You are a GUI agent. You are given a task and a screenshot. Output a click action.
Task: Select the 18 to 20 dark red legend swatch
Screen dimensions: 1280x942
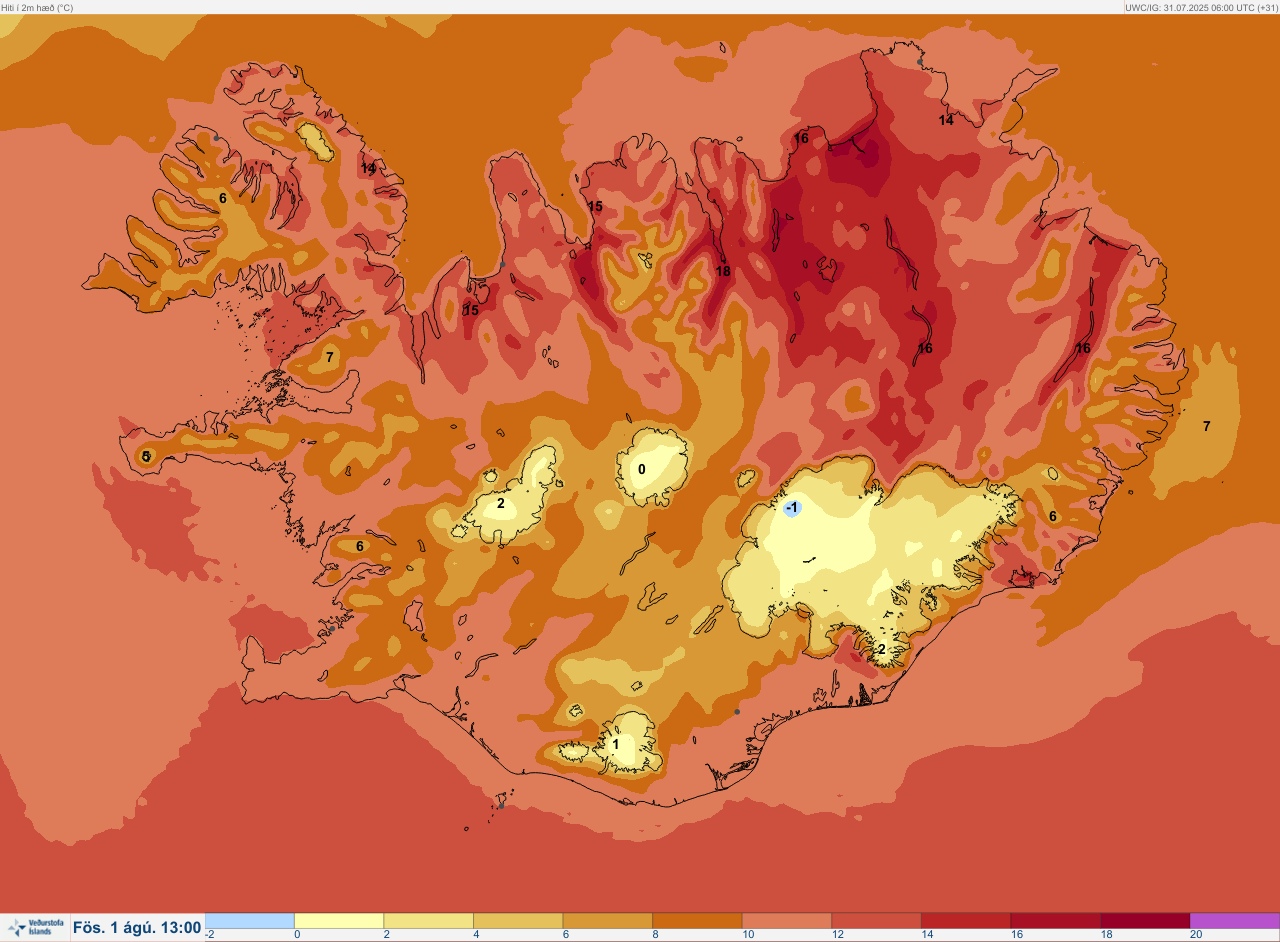point(1145,921)
